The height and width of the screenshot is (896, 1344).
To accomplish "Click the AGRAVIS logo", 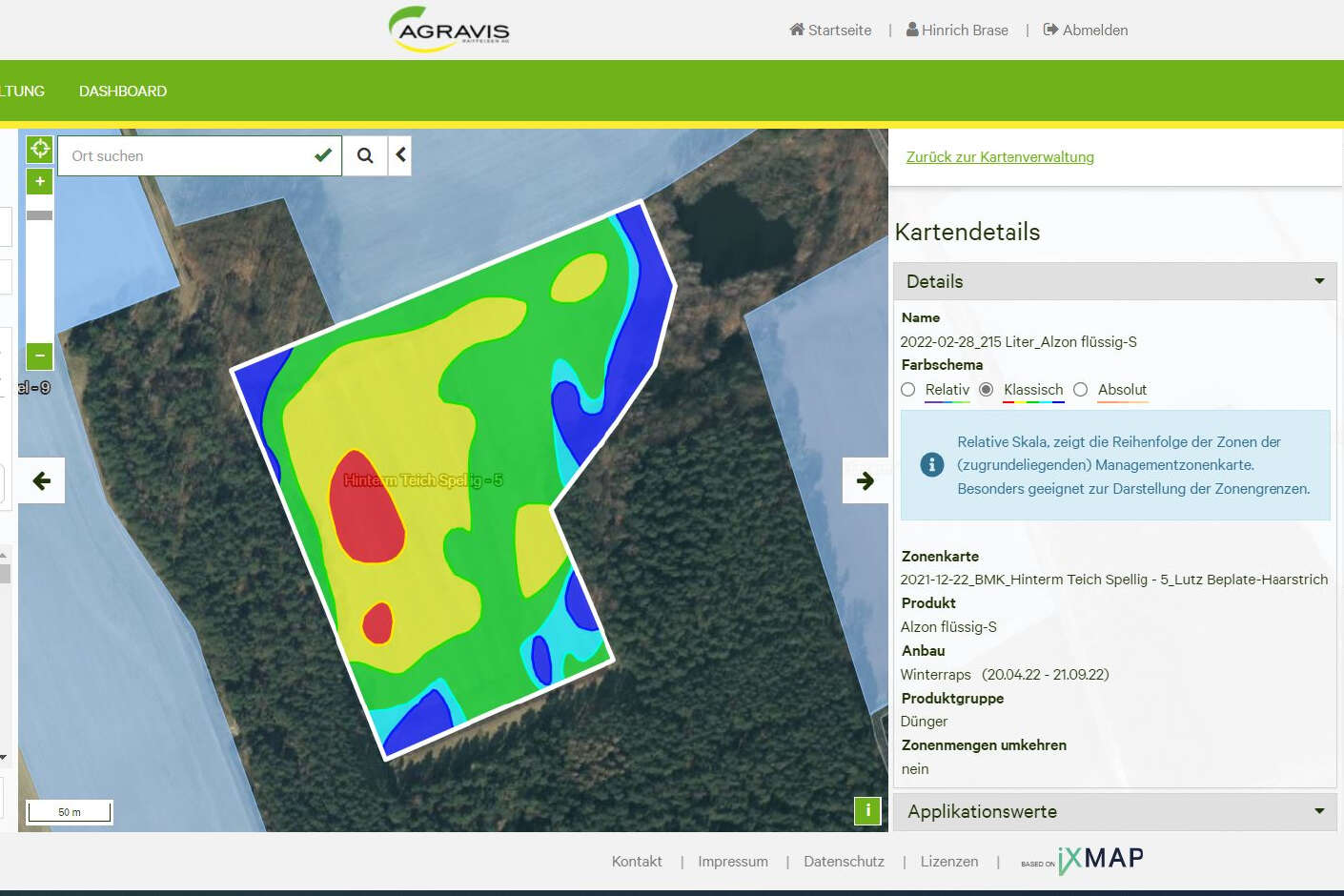I will pos(449,29).
